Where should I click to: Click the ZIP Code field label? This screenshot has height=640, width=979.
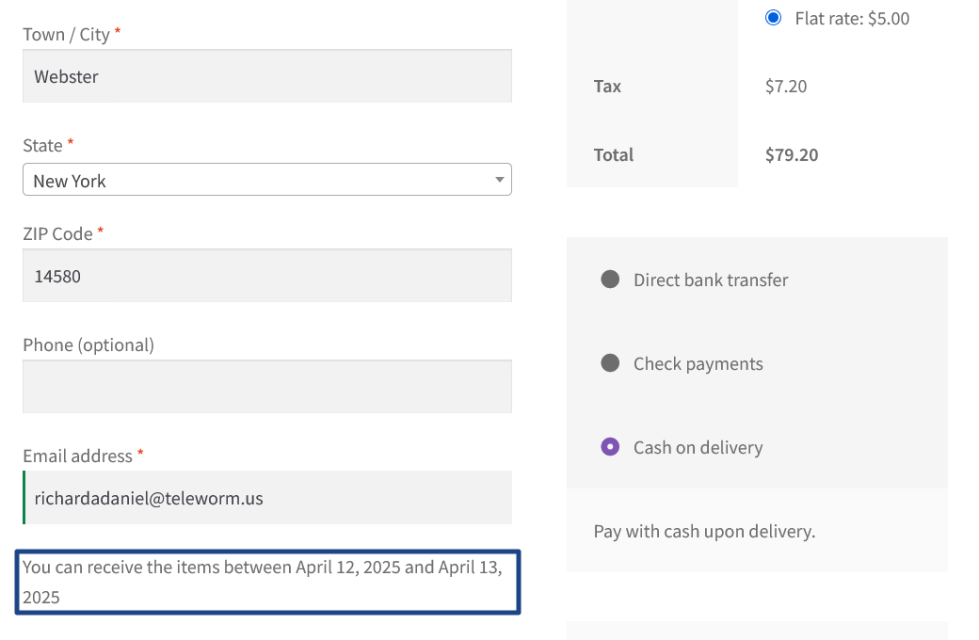pos(58,234)
